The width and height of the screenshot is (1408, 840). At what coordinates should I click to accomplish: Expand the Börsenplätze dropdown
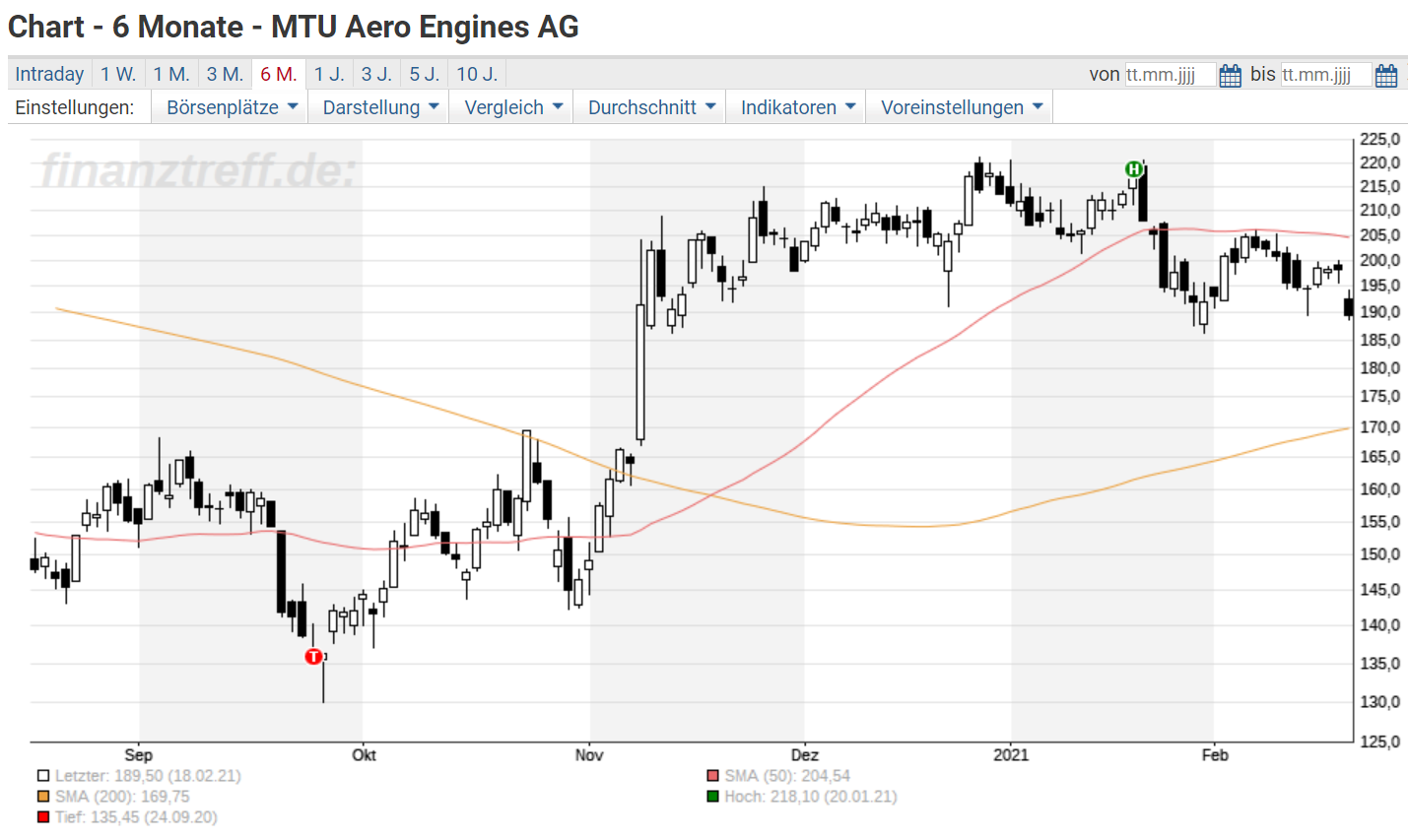tap(231, 107)
